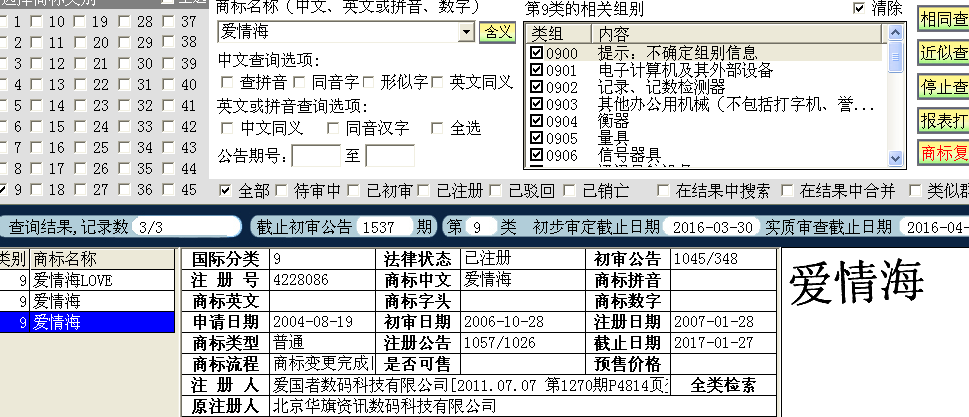This screenshot has height=417, width=969.
Task: Select the highlighted blue 爱情海 row
Action: pyautogui.click(x=87, y=322)
